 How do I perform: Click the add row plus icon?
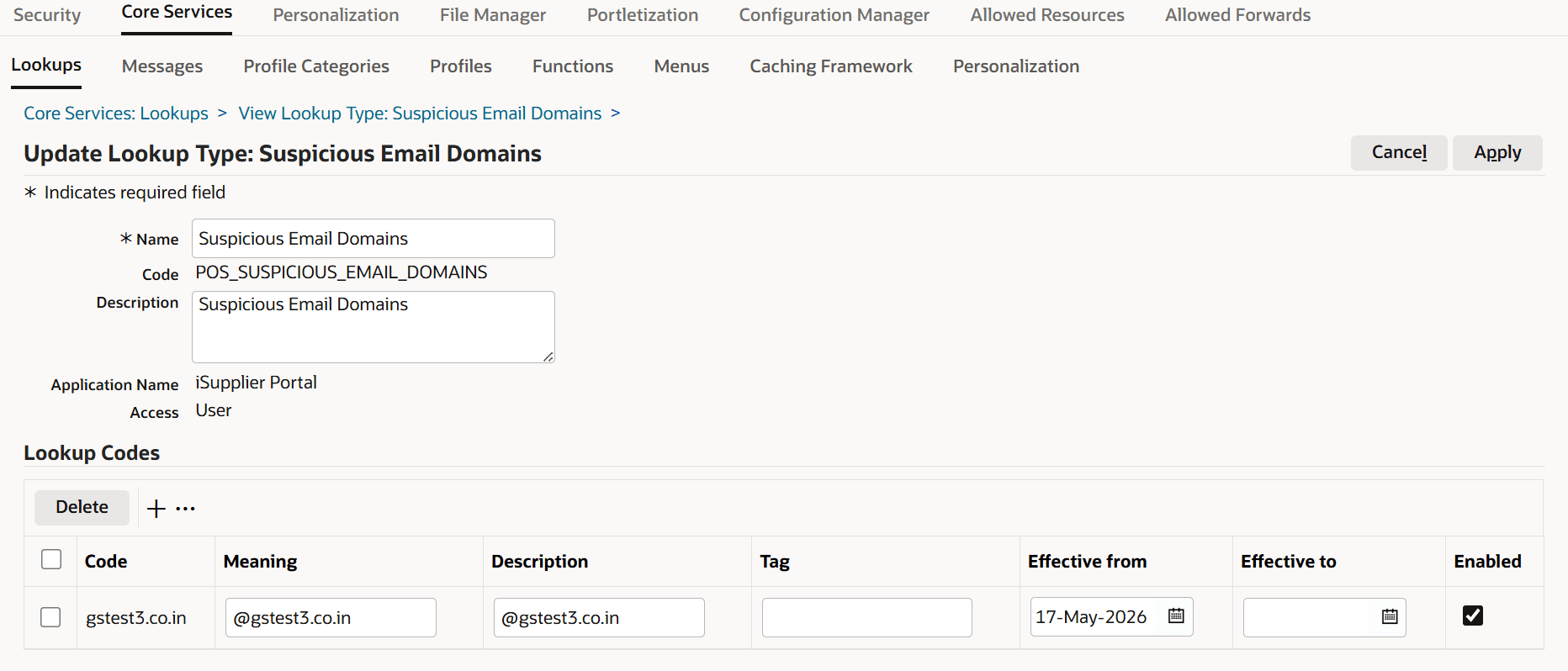(156, 509)
